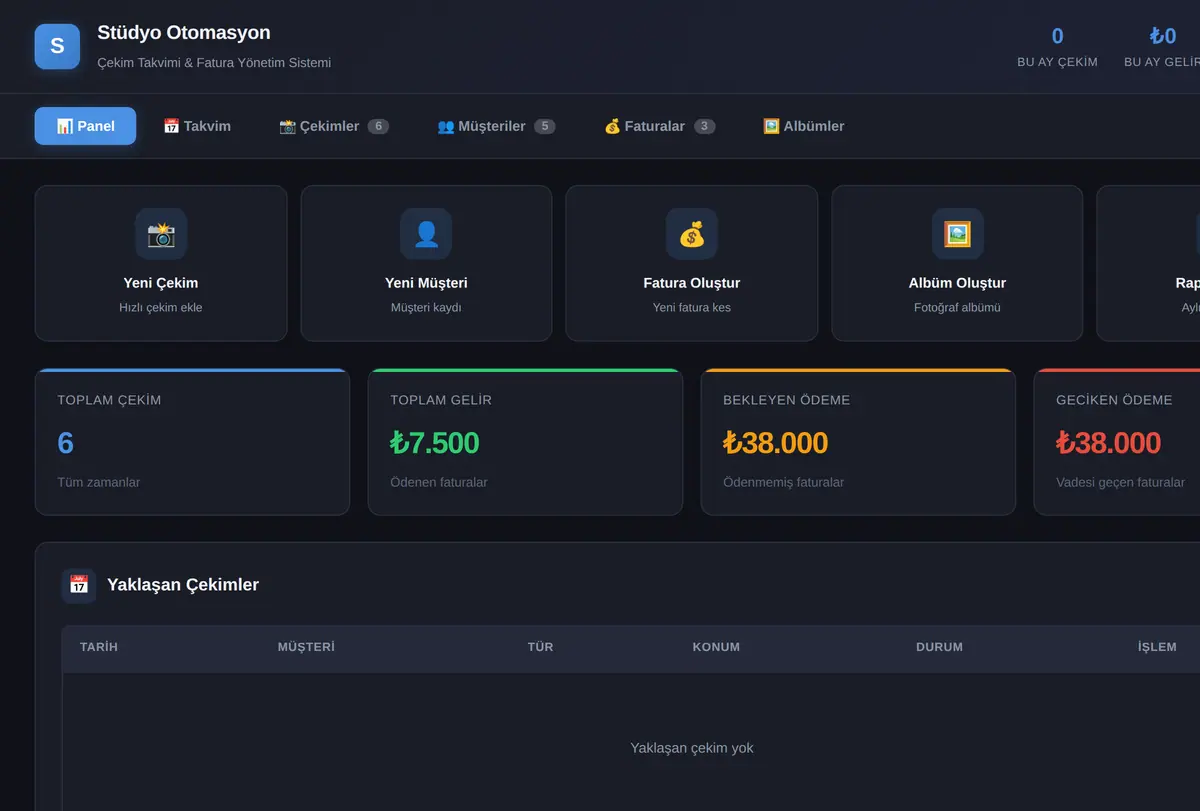The height and width of the screenshot is (811, 1200).
Task: Switch to the Faturalar tab
Action: click(x=660, y=126)
